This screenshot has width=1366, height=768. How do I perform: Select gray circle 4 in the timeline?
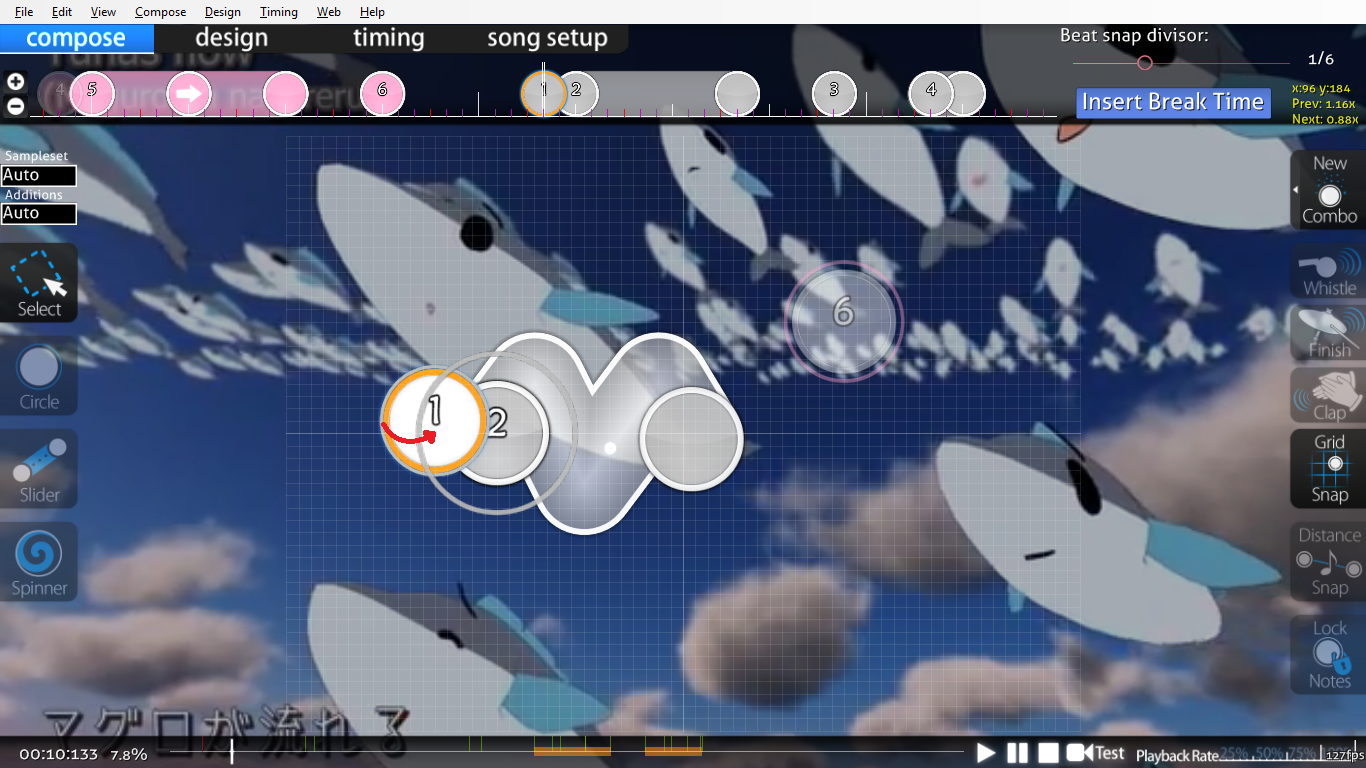coord(931,93)
